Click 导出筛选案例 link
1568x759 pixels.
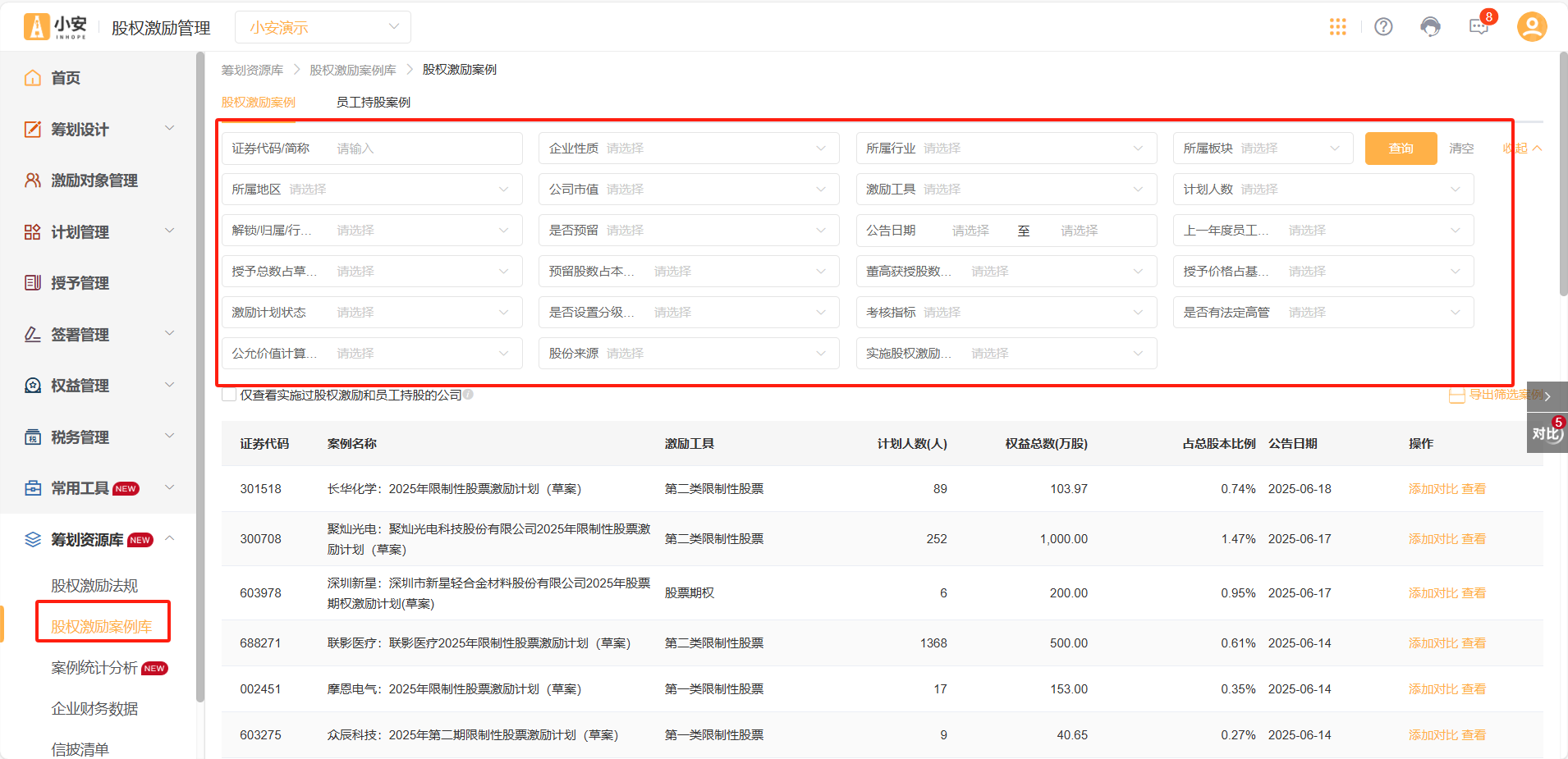(1505, 395)
